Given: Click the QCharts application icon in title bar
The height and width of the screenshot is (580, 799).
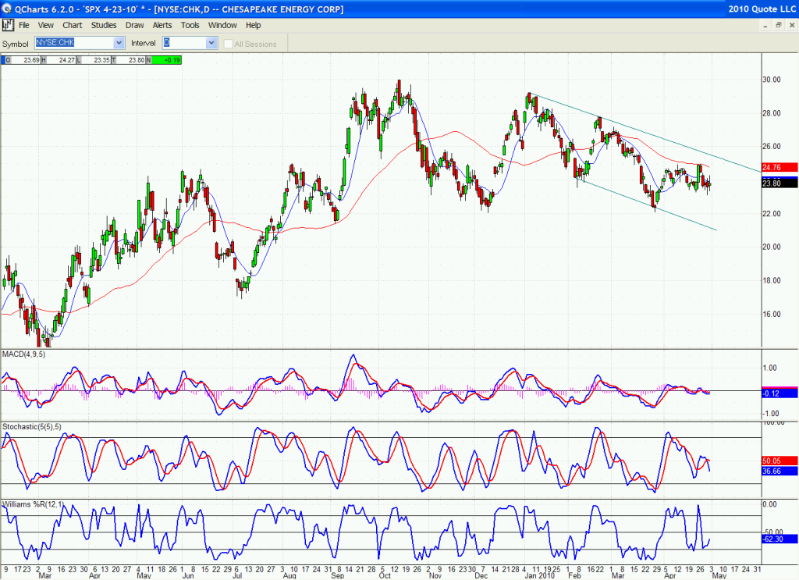Looking at the screenshot, I should [7, 8].
